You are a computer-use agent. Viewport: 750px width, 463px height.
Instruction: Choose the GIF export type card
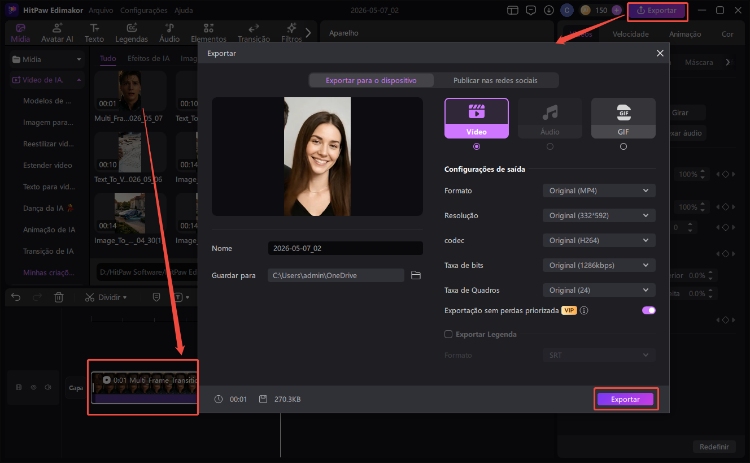coord(623,118)
